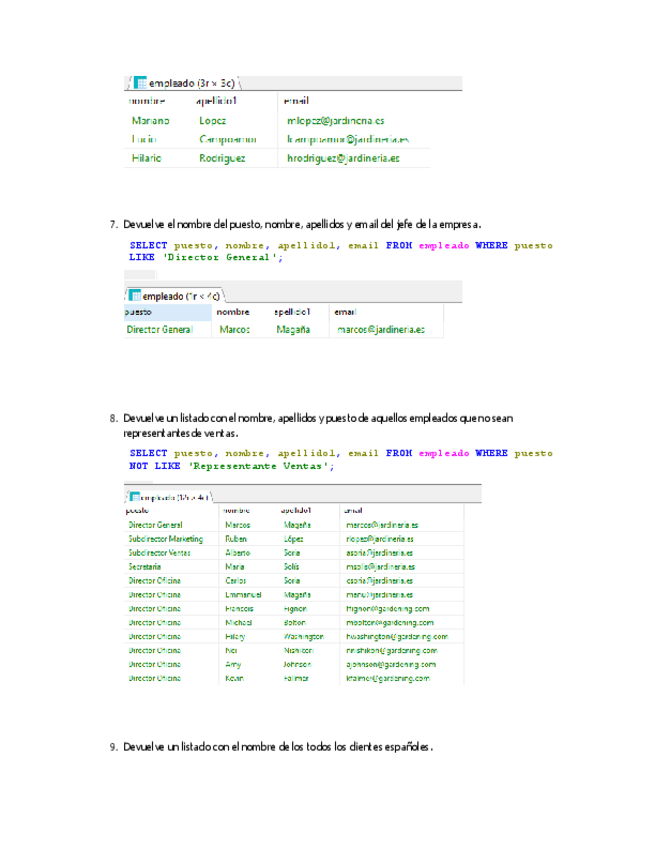The image size is (655, 848).
Task: Select the 'Subdirector Ventas' cell
Action: point(160,553)
